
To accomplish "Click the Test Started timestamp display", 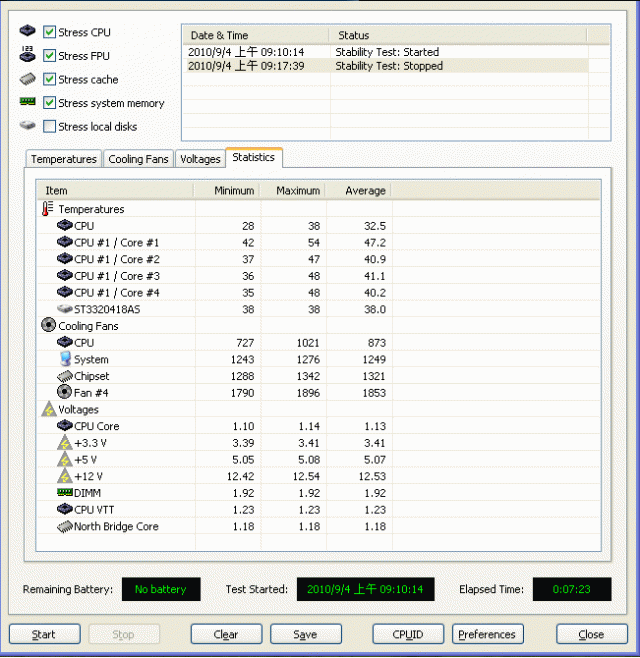I will 366,589.
